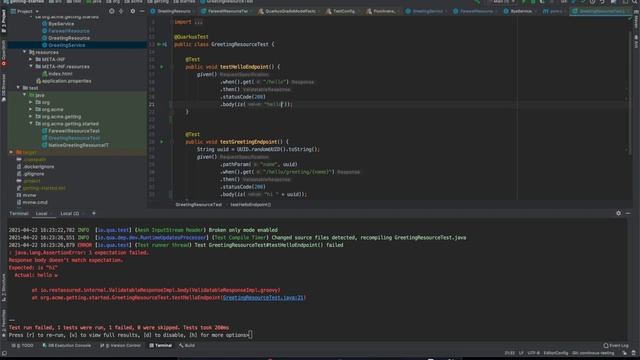Image resolution: width=640 pixels, height=360 pixels.
Task: Run testGreetingEndpoint from gutter run icon
Action: 162,142
